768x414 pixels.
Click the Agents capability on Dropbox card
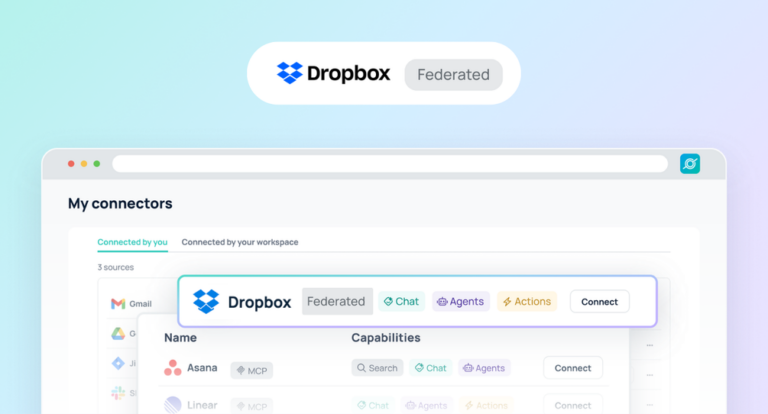tap(460, 301)
